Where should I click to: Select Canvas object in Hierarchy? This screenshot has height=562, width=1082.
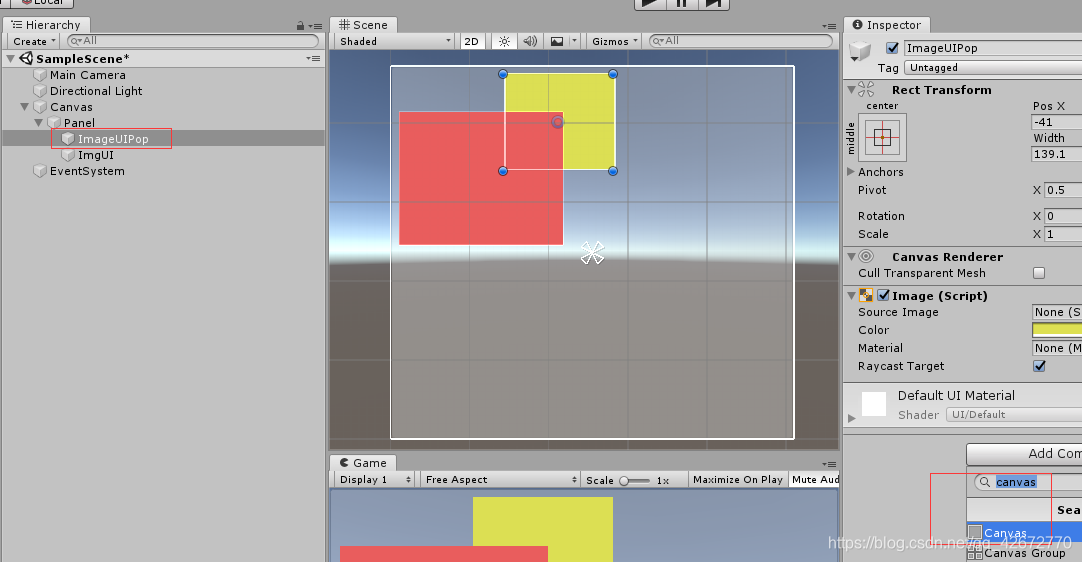point(71,107)
